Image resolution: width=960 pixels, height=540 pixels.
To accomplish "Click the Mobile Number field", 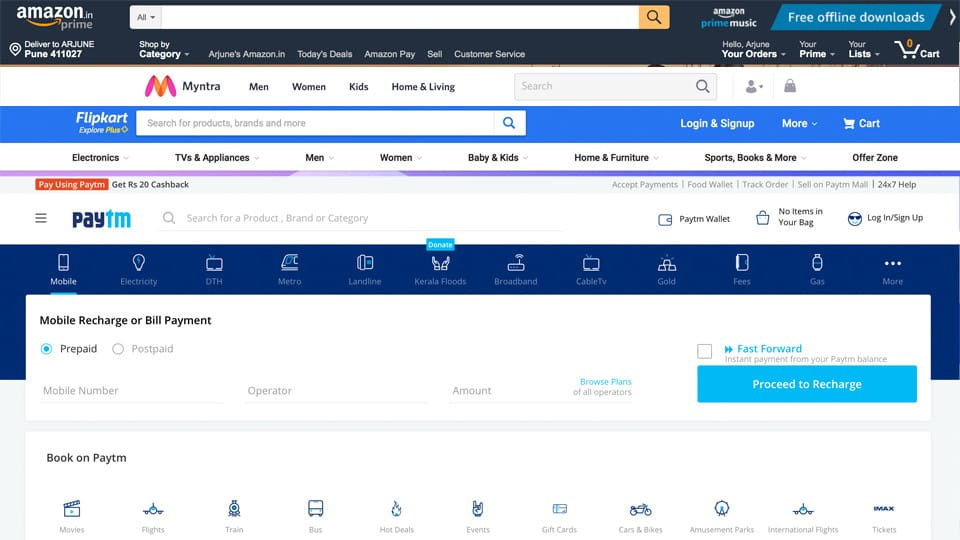I will click(x=132, y=391).
